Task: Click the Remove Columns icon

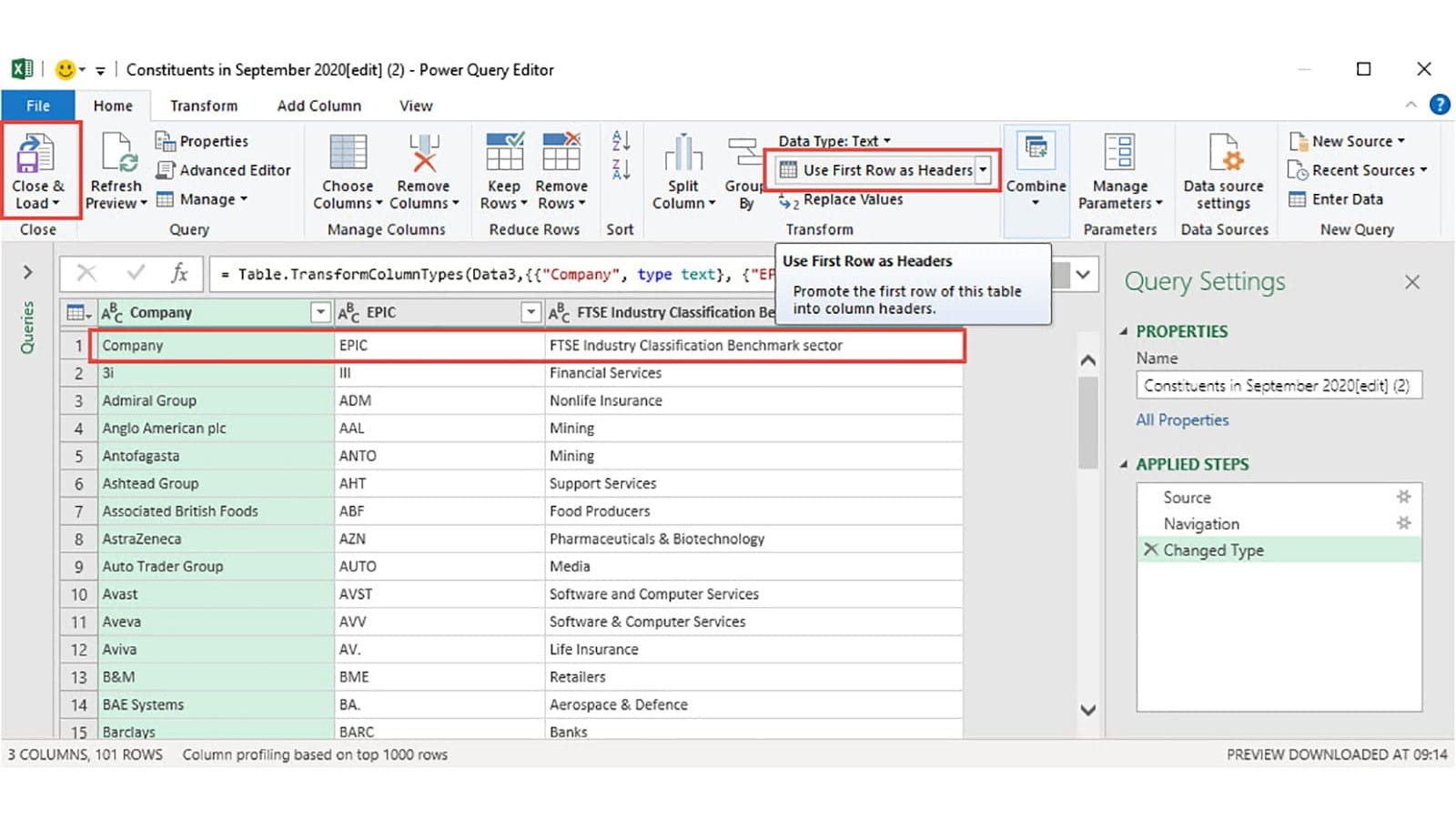Action: pyautogui.click(x=424, y=154)
